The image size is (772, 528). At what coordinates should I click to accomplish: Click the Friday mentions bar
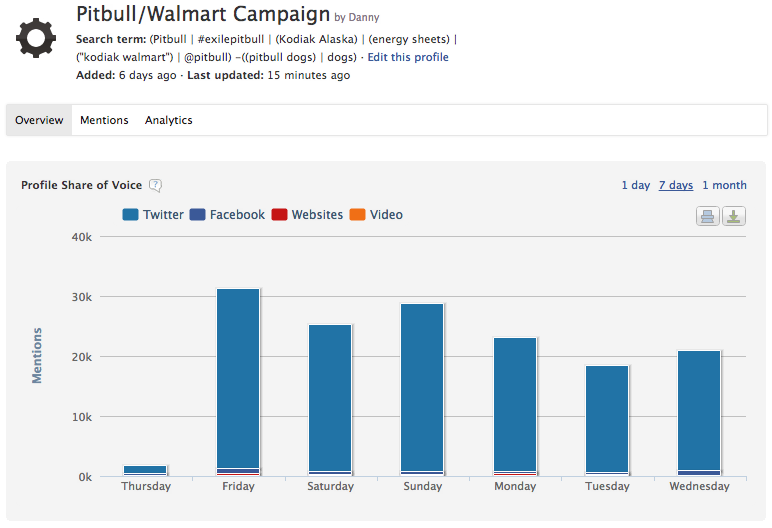(238, 380)
